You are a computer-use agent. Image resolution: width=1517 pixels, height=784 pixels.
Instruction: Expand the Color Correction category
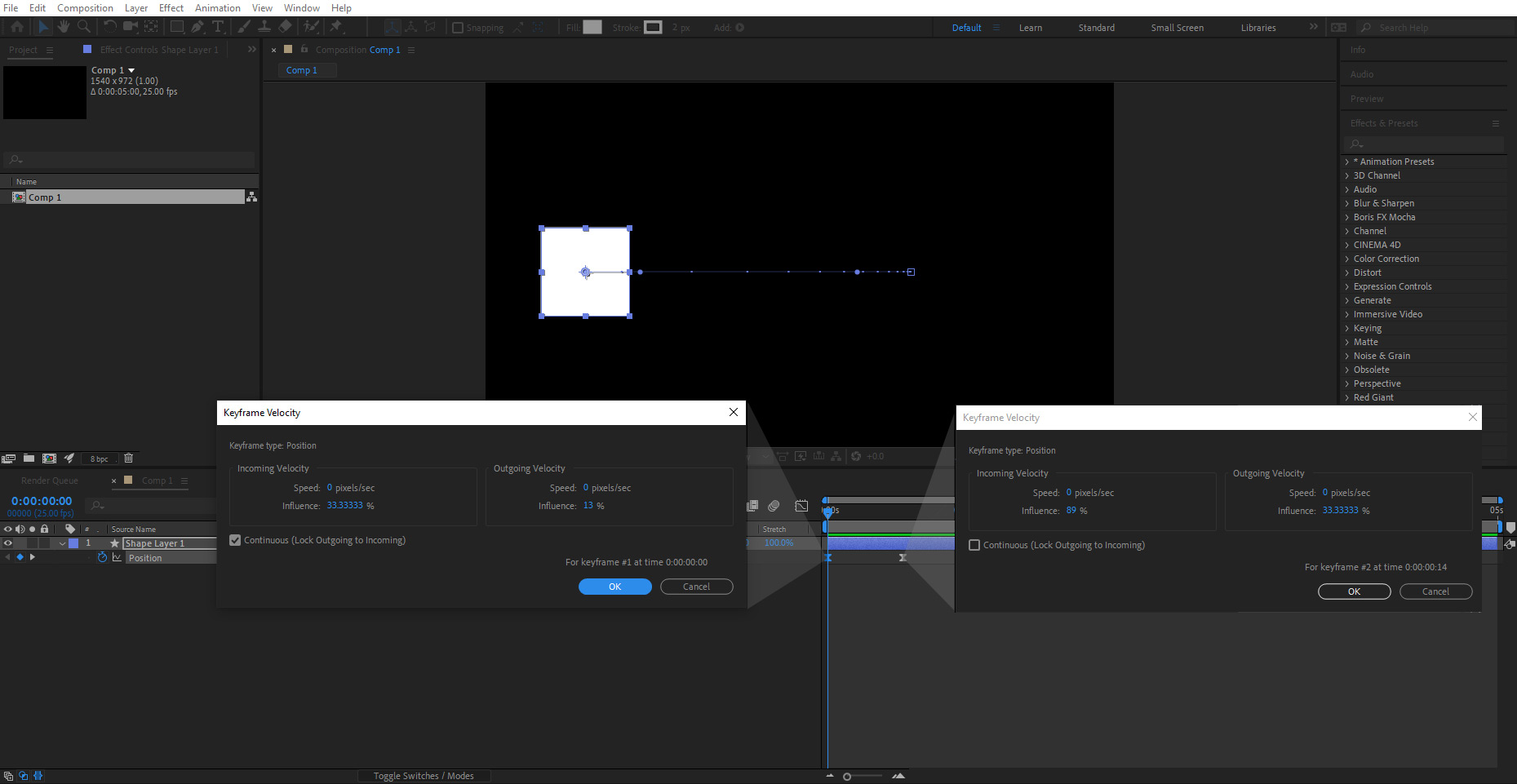[x=1347, y=259]
